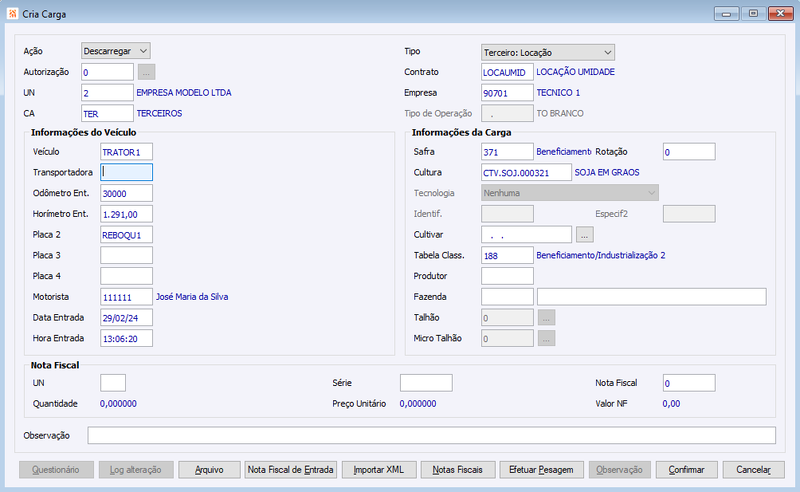Click the Veículo field with TRATOR1
Image resolution: width=800 pixels, height=492 pixels.
126,152
